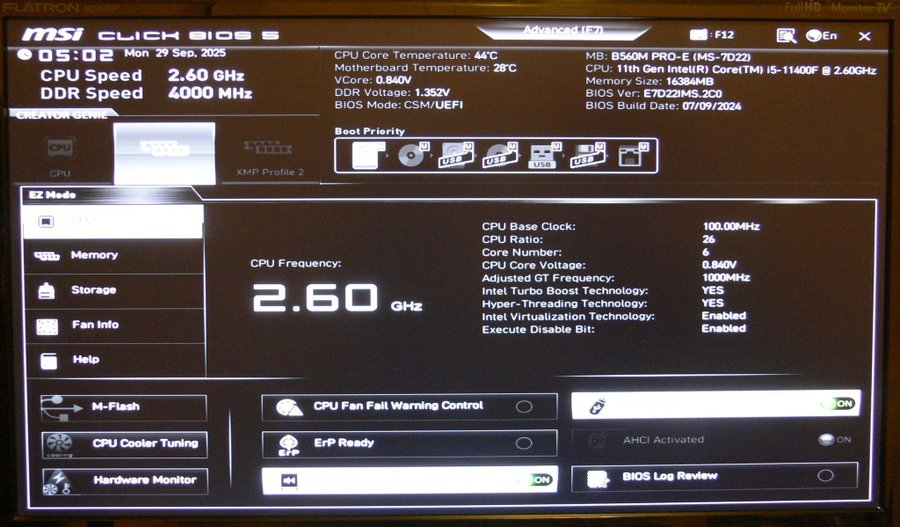Click the USB key boot device icon

click(x=542, y=155)
